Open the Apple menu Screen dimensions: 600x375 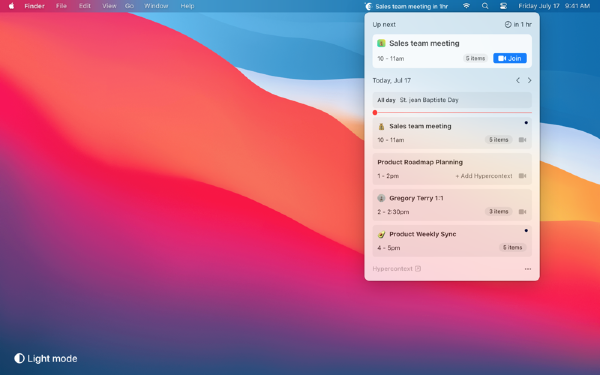(11, 6)
